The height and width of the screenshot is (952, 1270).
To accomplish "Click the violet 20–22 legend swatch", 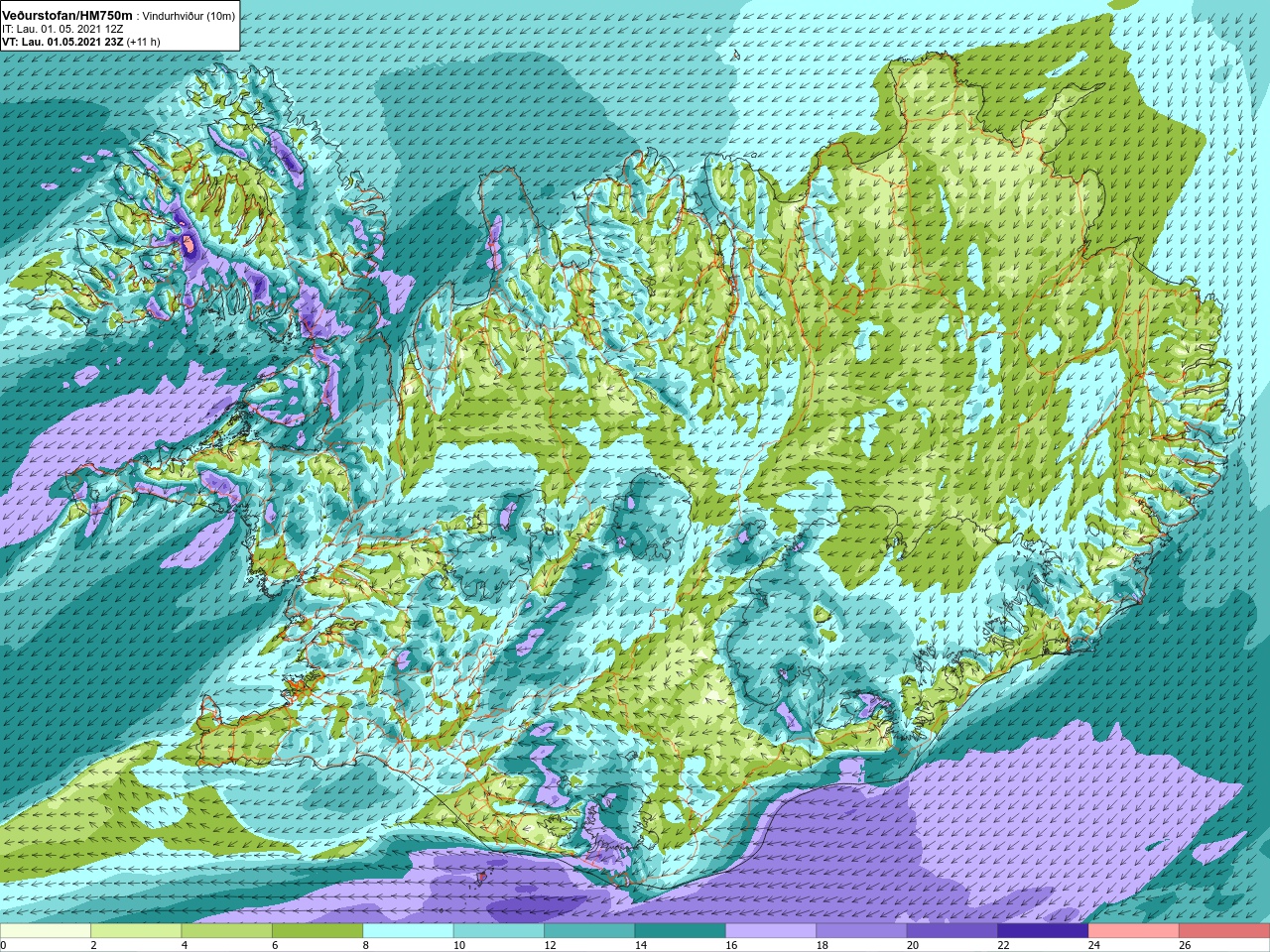I will click(952, 931).
